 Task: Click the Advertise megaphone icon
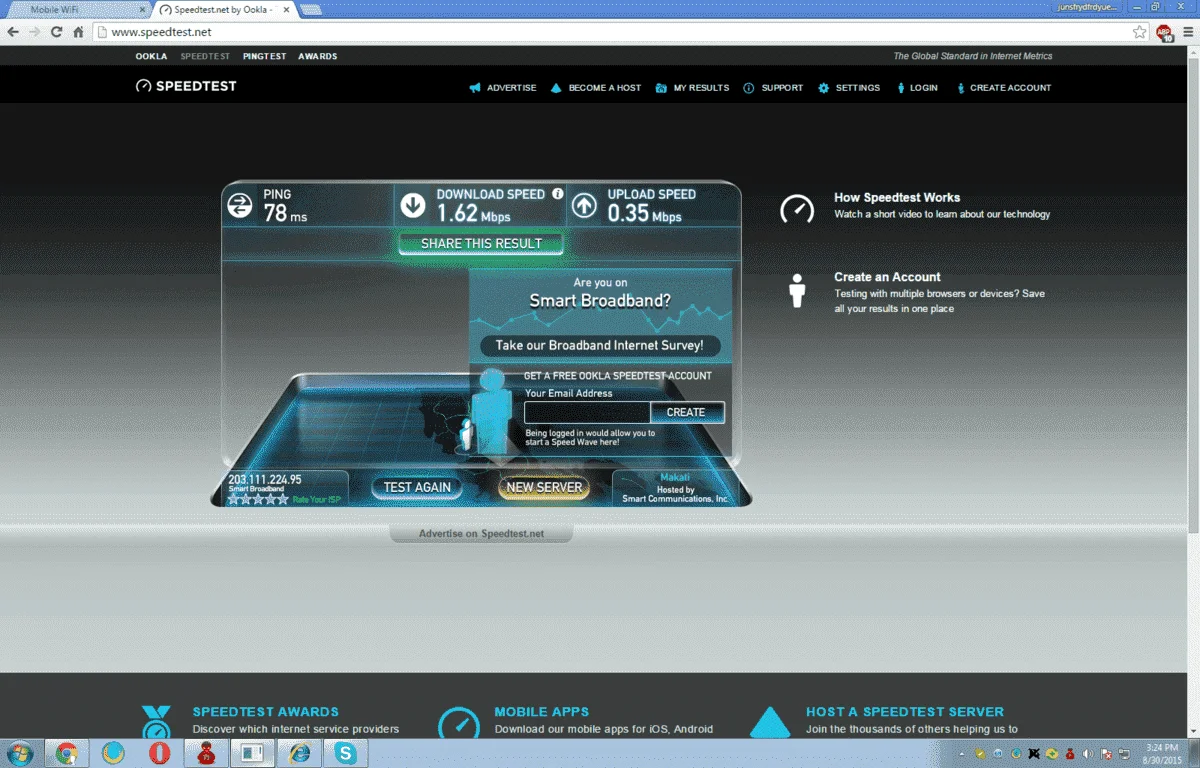click(x=475, y=88)
